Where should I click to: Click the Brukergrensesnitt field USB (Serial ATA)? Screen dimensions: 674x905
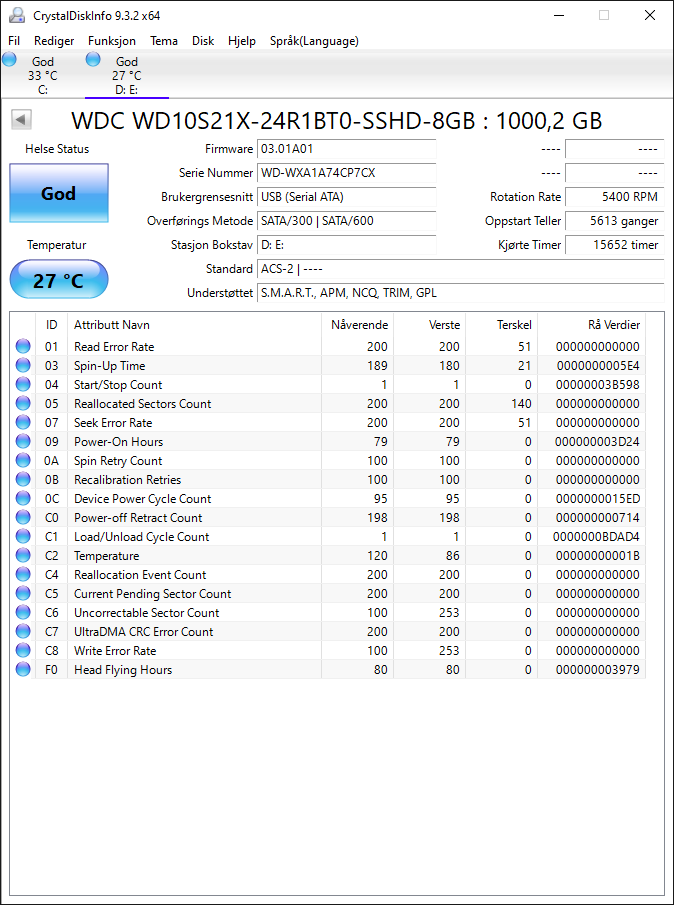pos(347,197)
